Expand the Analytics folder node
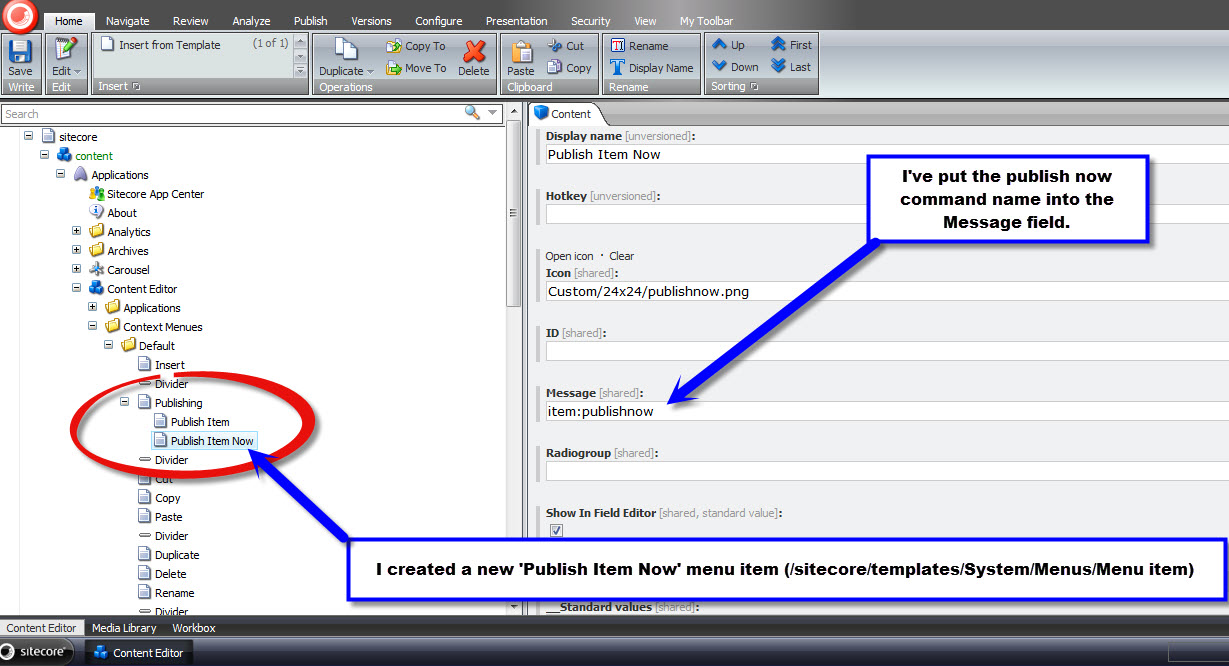The height and width of the screenshot is (666, 1229). click(77, 232)
